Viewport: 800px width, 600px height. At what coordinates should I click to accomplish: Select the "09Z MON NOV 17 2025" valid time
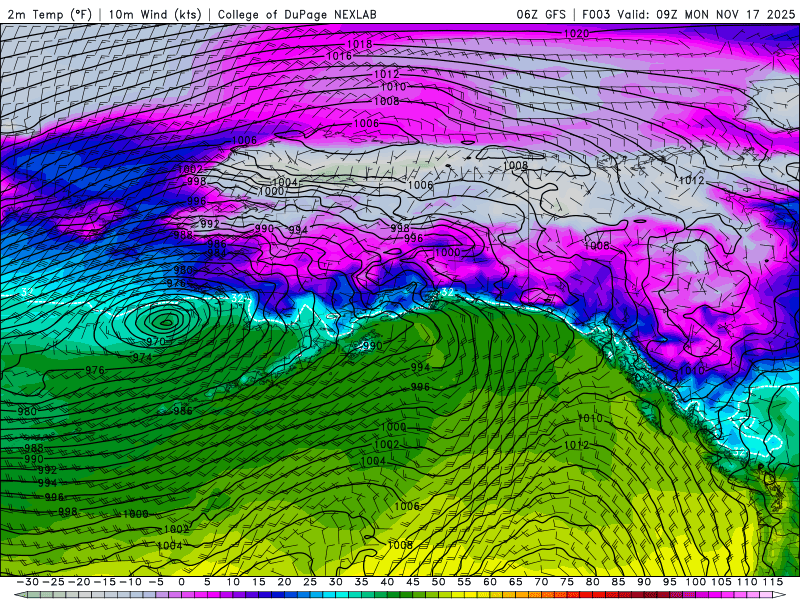726,14
